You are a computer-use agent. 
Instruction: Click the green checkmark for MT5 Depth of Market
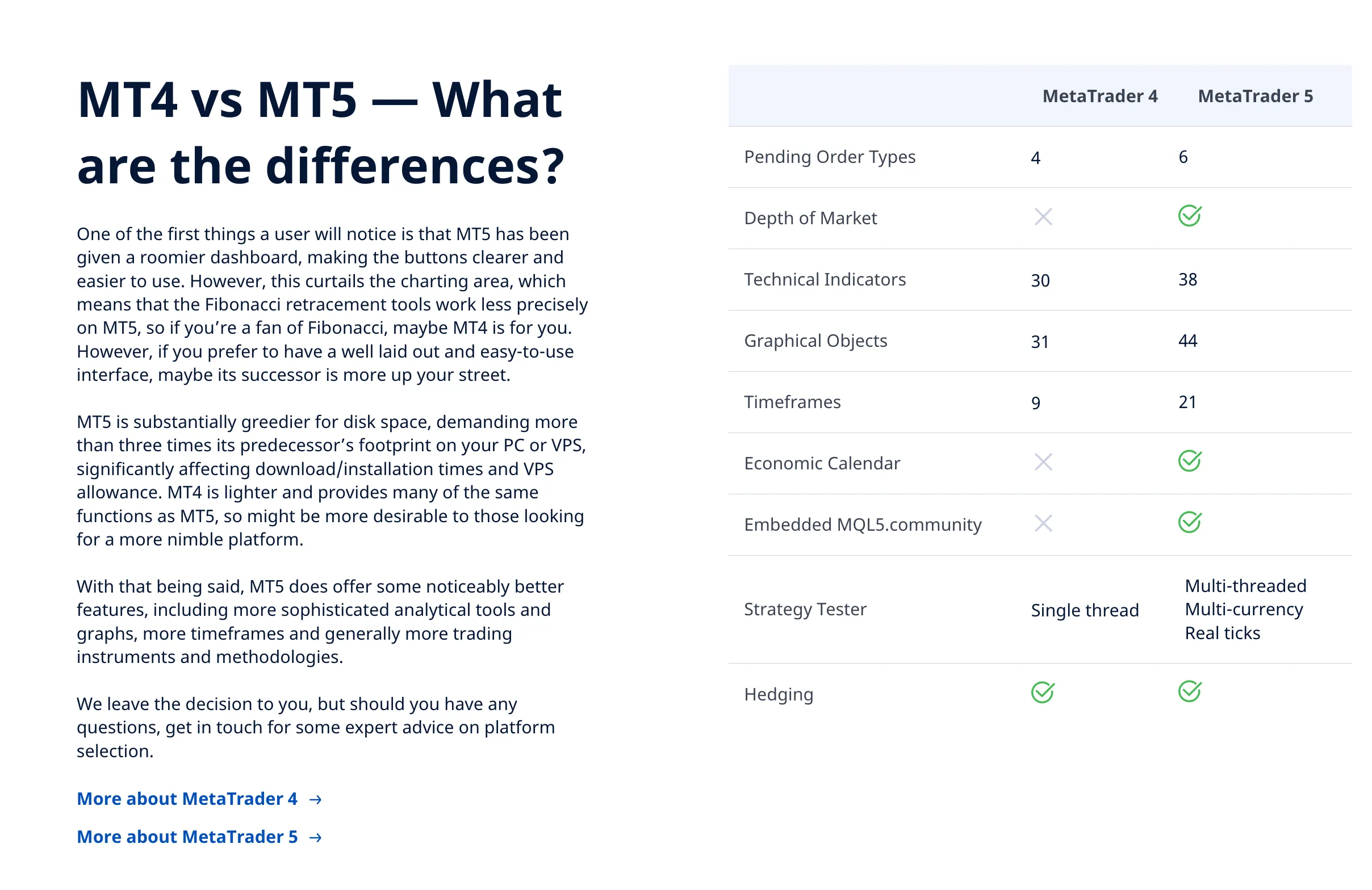(x=1189, y=216)
